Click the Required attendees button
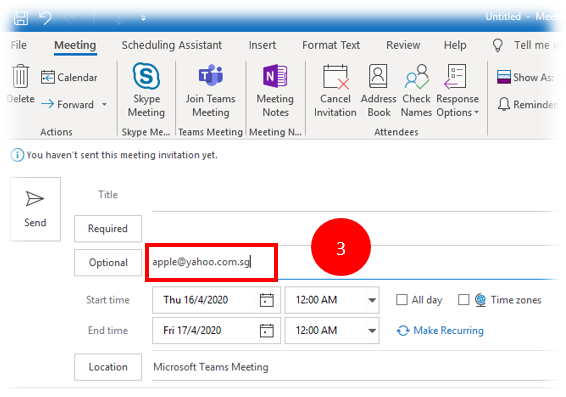This screenshot has height=397, width=566. (x=108, y=228)
